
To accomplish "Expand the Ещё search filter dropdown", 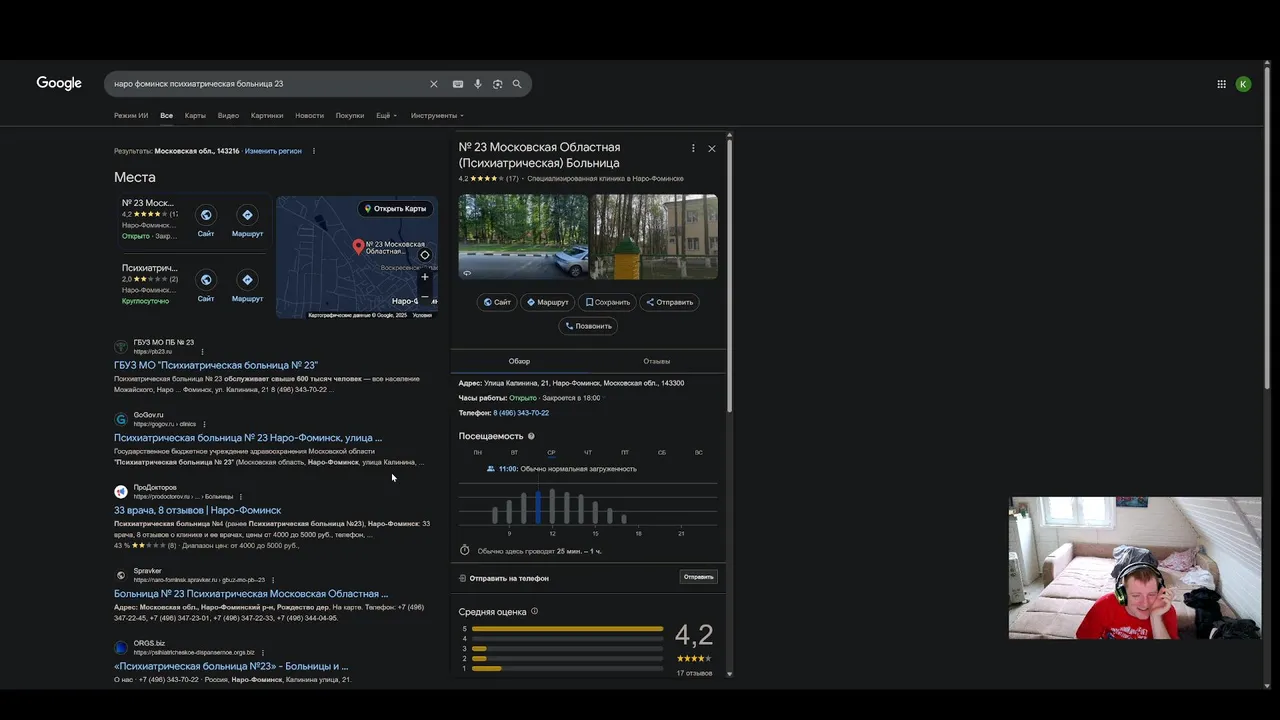I will click(386, 116).
